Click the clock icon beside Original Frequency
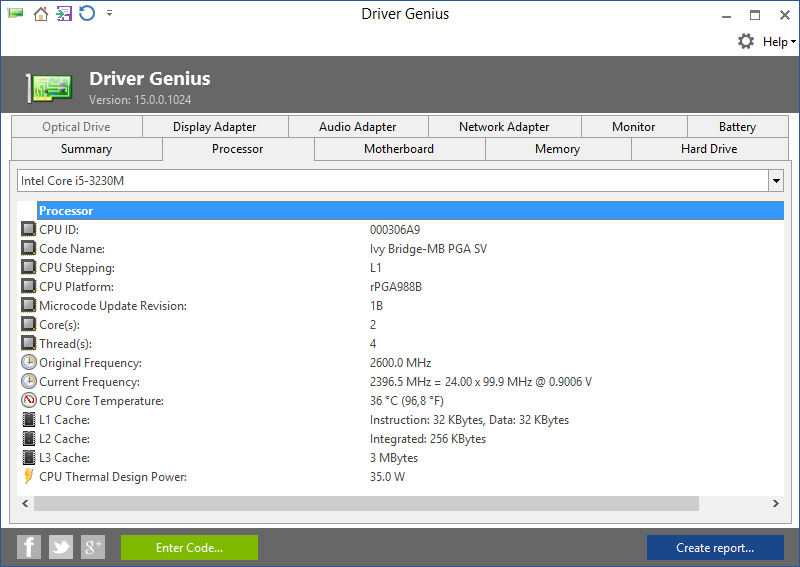 29,362
